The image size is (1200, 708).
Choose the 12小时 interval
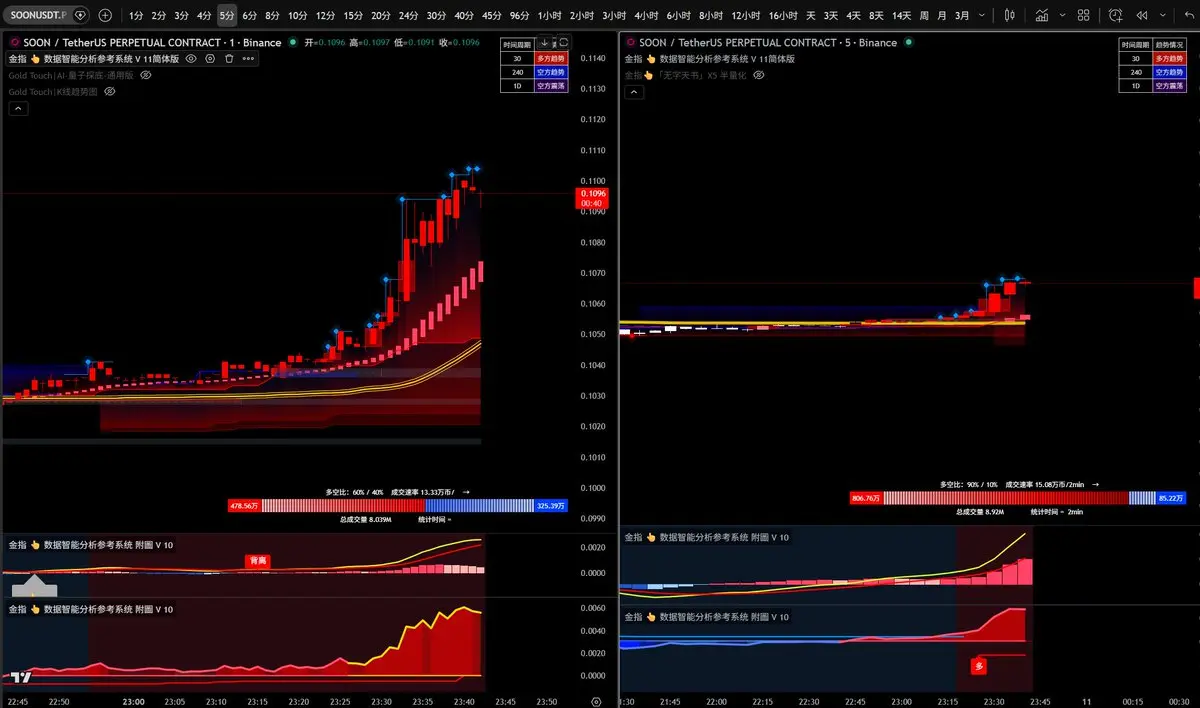coord(745,15)
